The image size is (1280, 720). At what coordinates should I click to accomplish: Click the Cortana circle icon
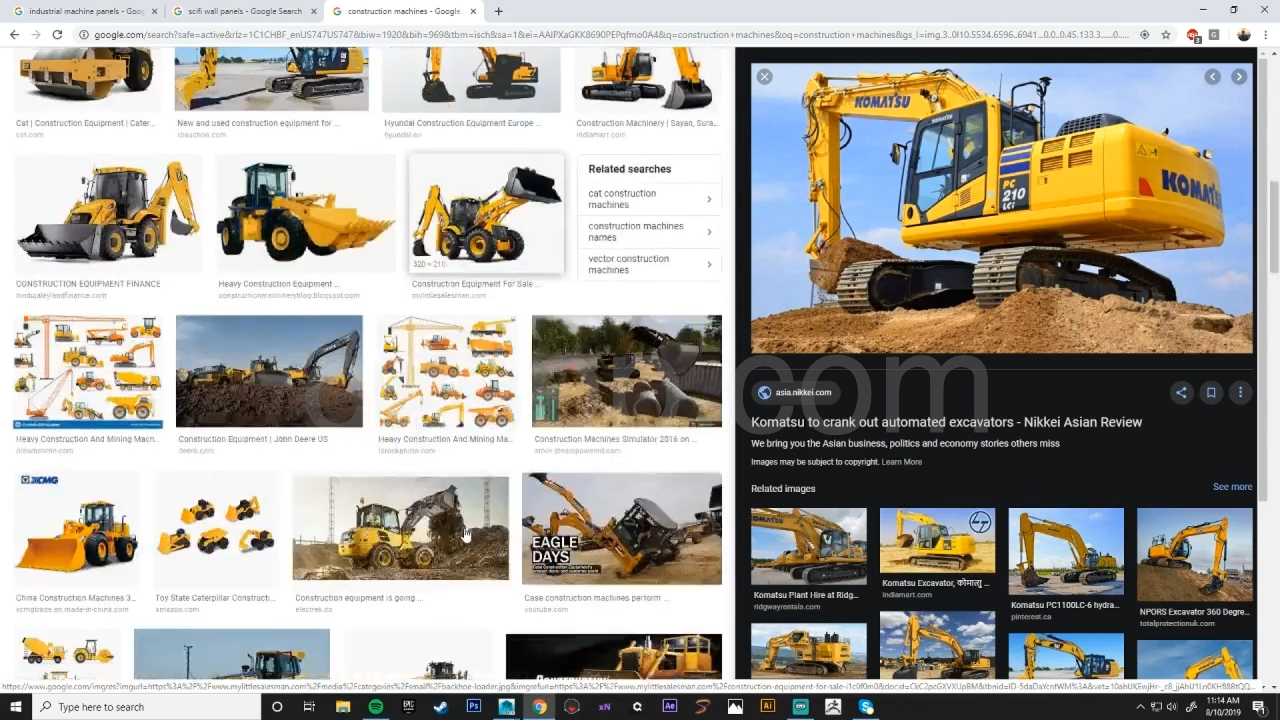(x=277, y=707)
